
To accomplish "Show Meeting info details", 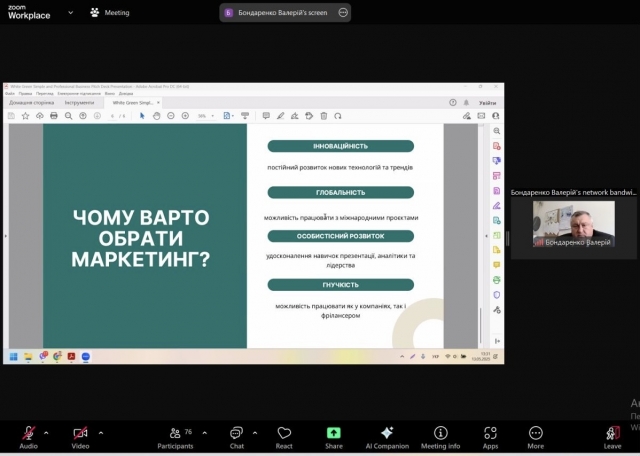I will point(440,435).
